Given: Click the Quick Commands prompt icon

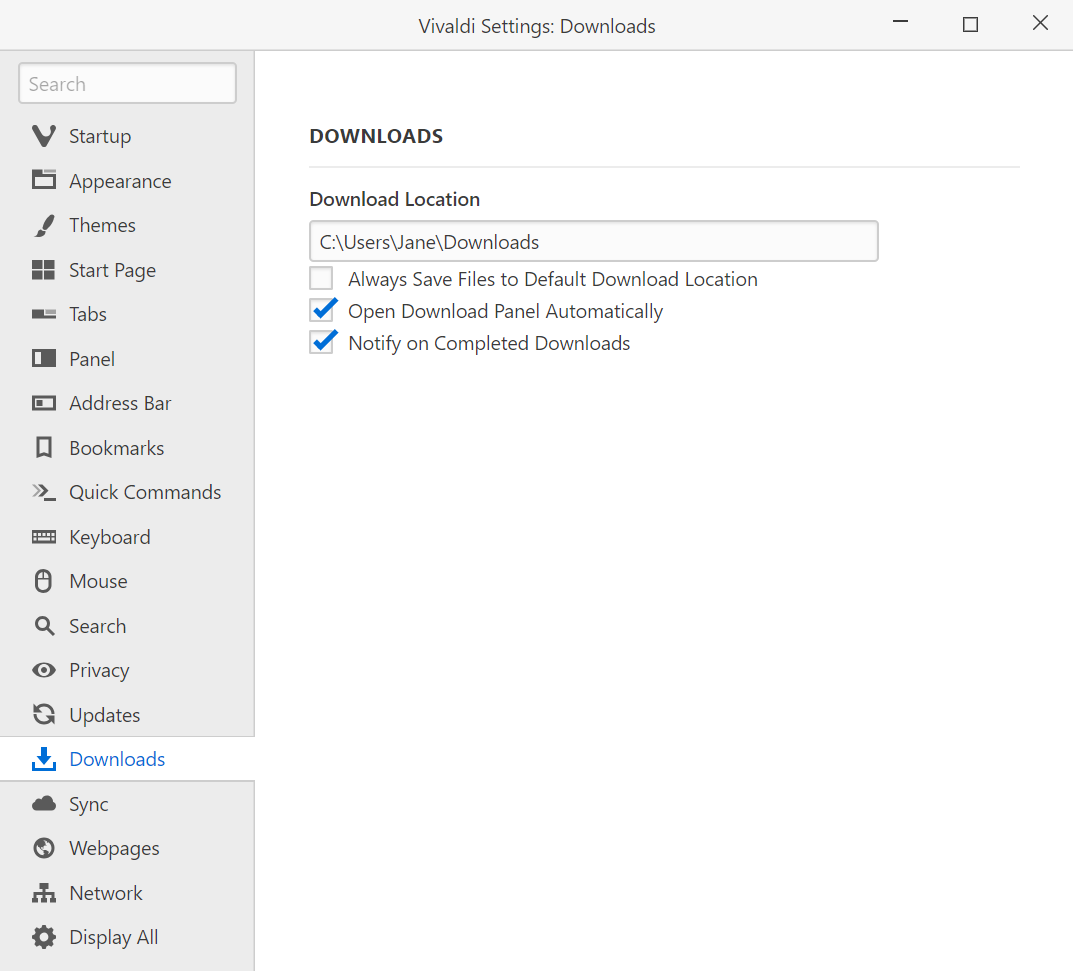Looking at the screenshot, I should pyautogui.click(x=44, y=492).
